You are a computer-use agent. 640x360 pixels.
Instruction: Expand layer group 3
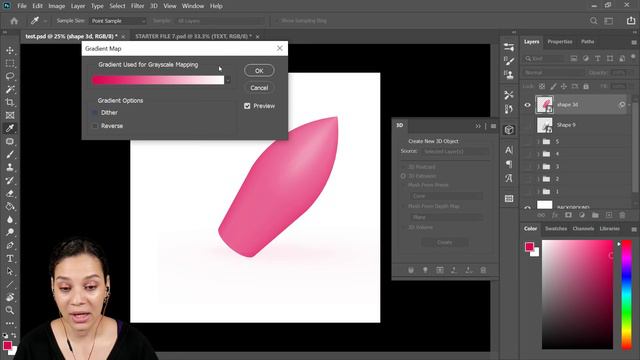click(x=538, y=167)
